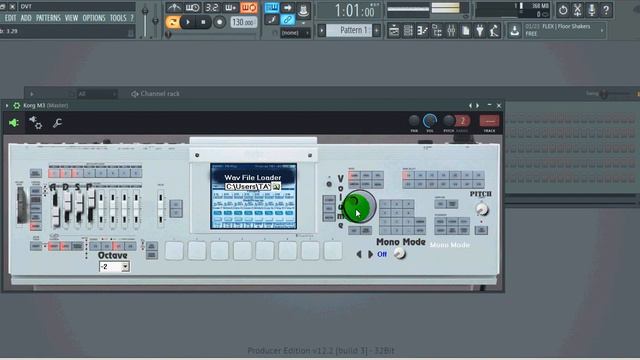Click the Mono Mode Off label

(x=382, y=254)
